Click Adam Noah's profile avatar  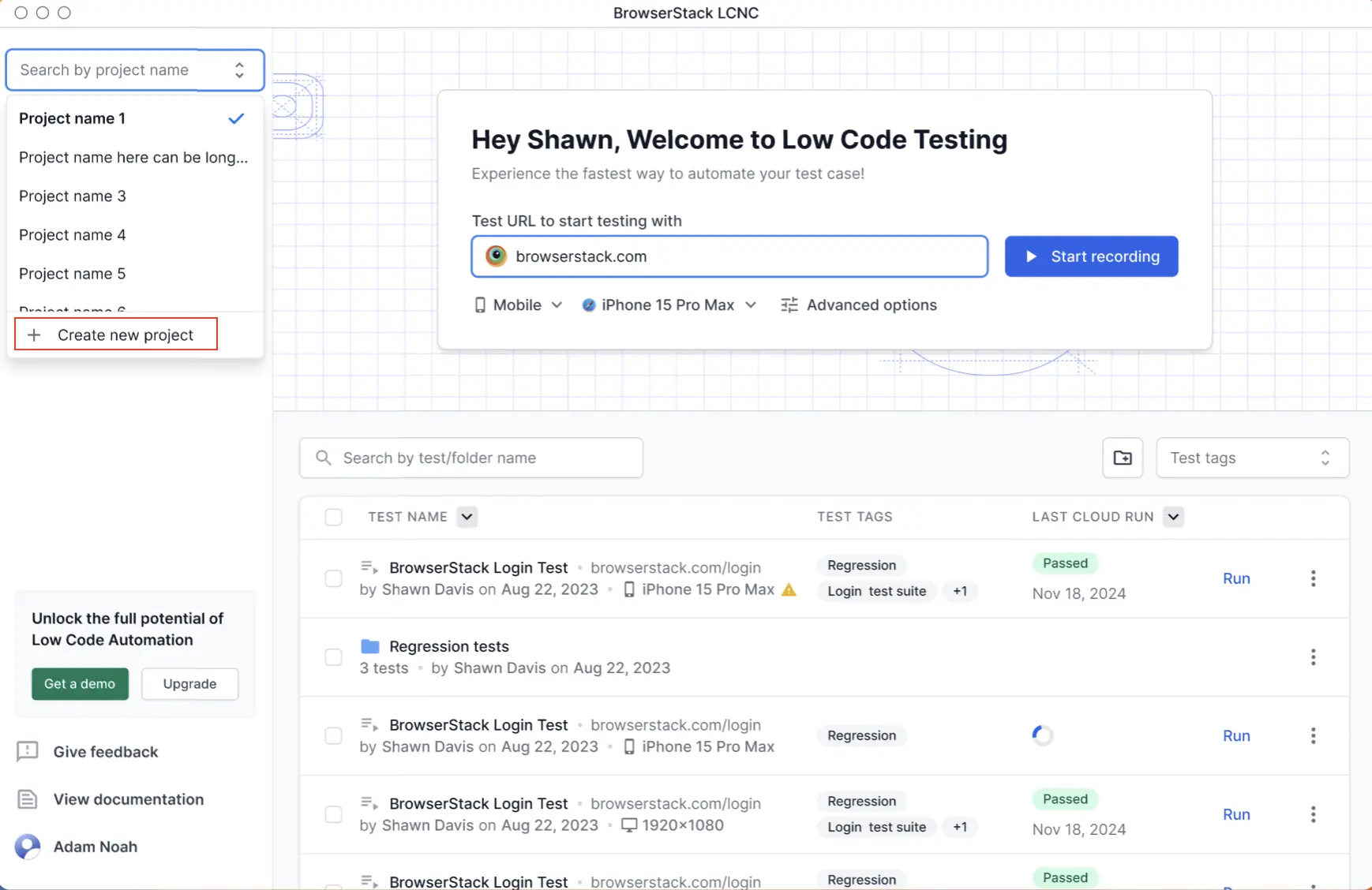[28, 847]
